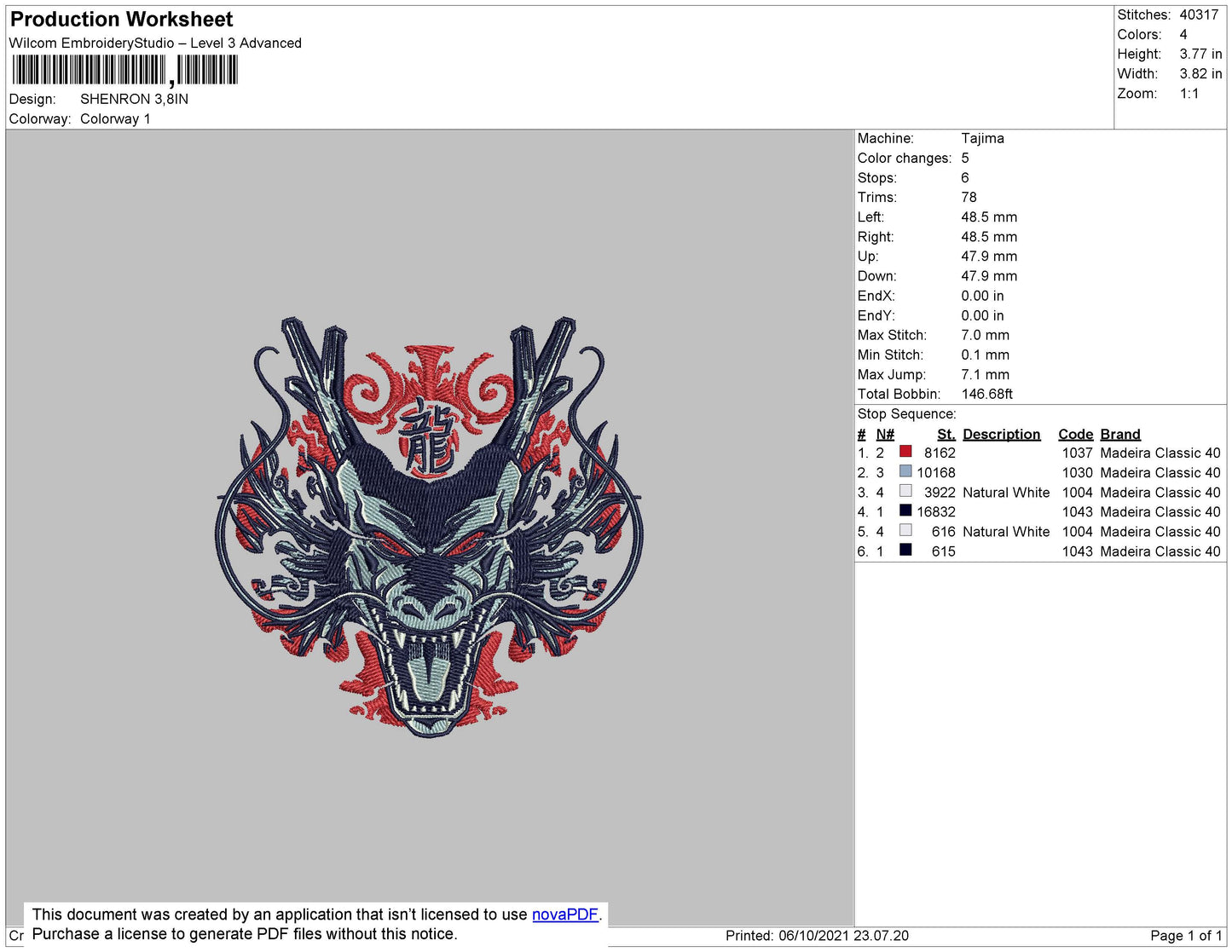Click stitch count 8162 in row 1
Screen dimensions: 1232x952
coord(940,453)
